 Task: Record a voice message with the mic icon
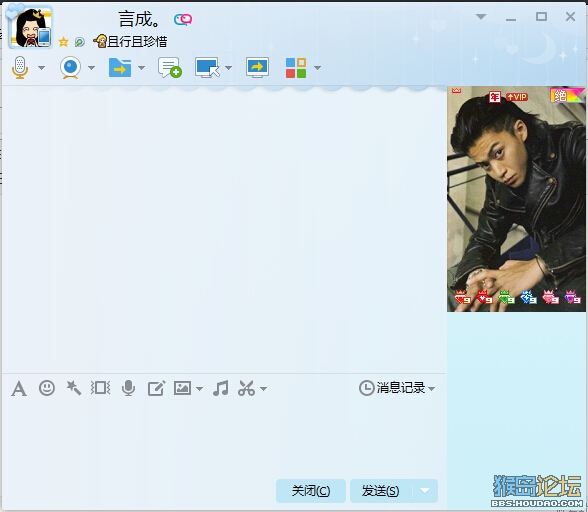pyautogui.click(x=128, y=388)
